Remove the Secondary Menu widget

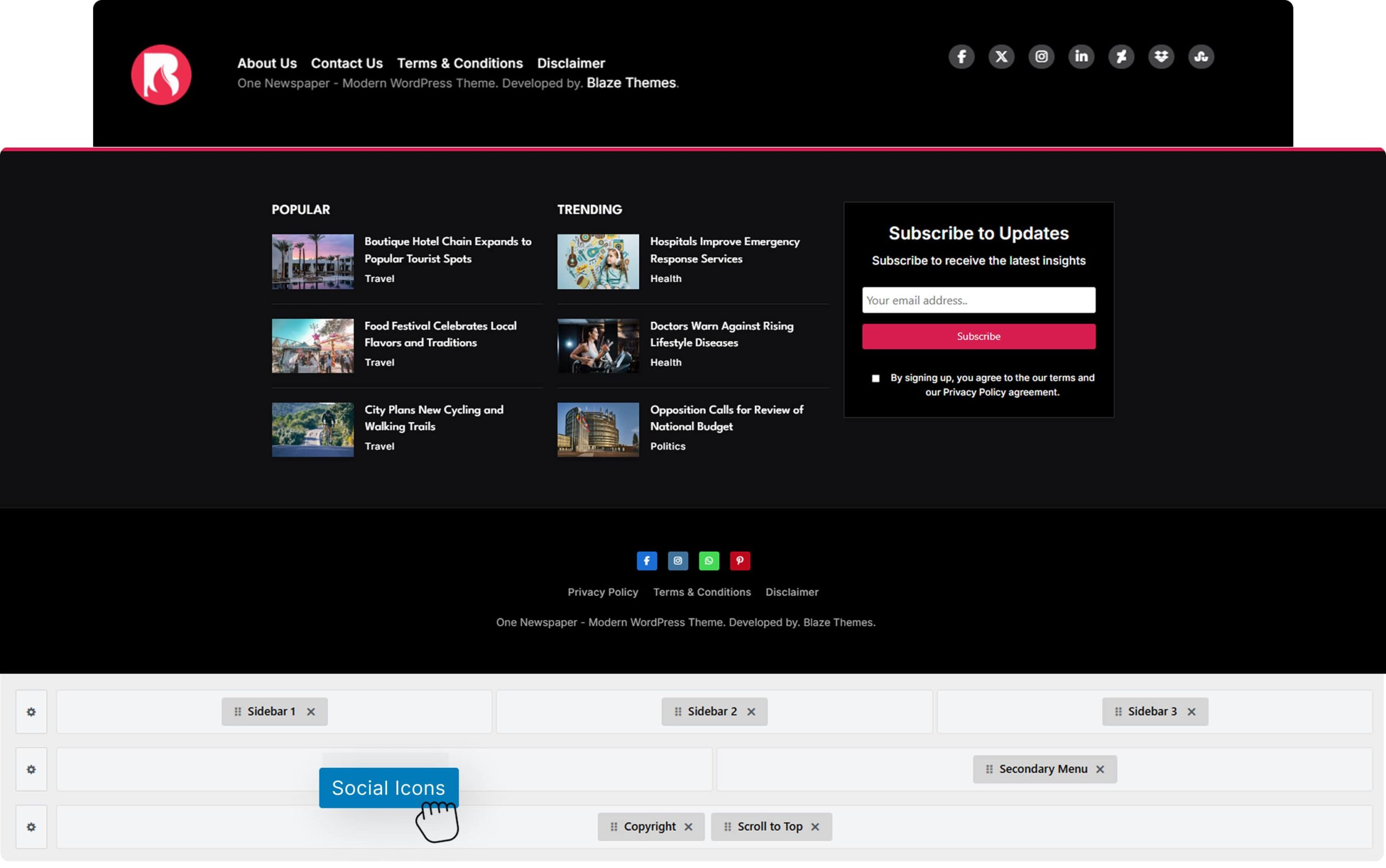[x=1100, y=769]
